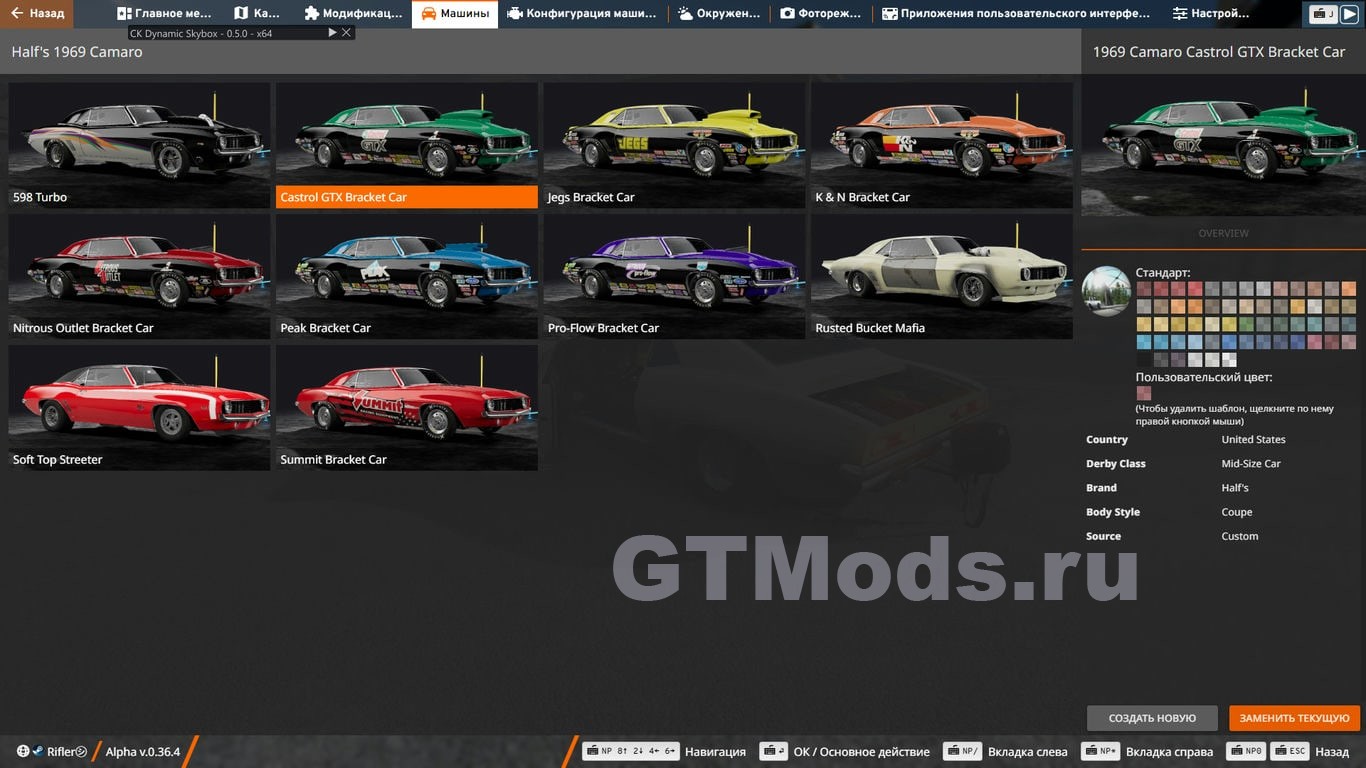Click the large Castrol GTX preview image
This screenshot has height=768, width=1366.
coord(1223,145)
